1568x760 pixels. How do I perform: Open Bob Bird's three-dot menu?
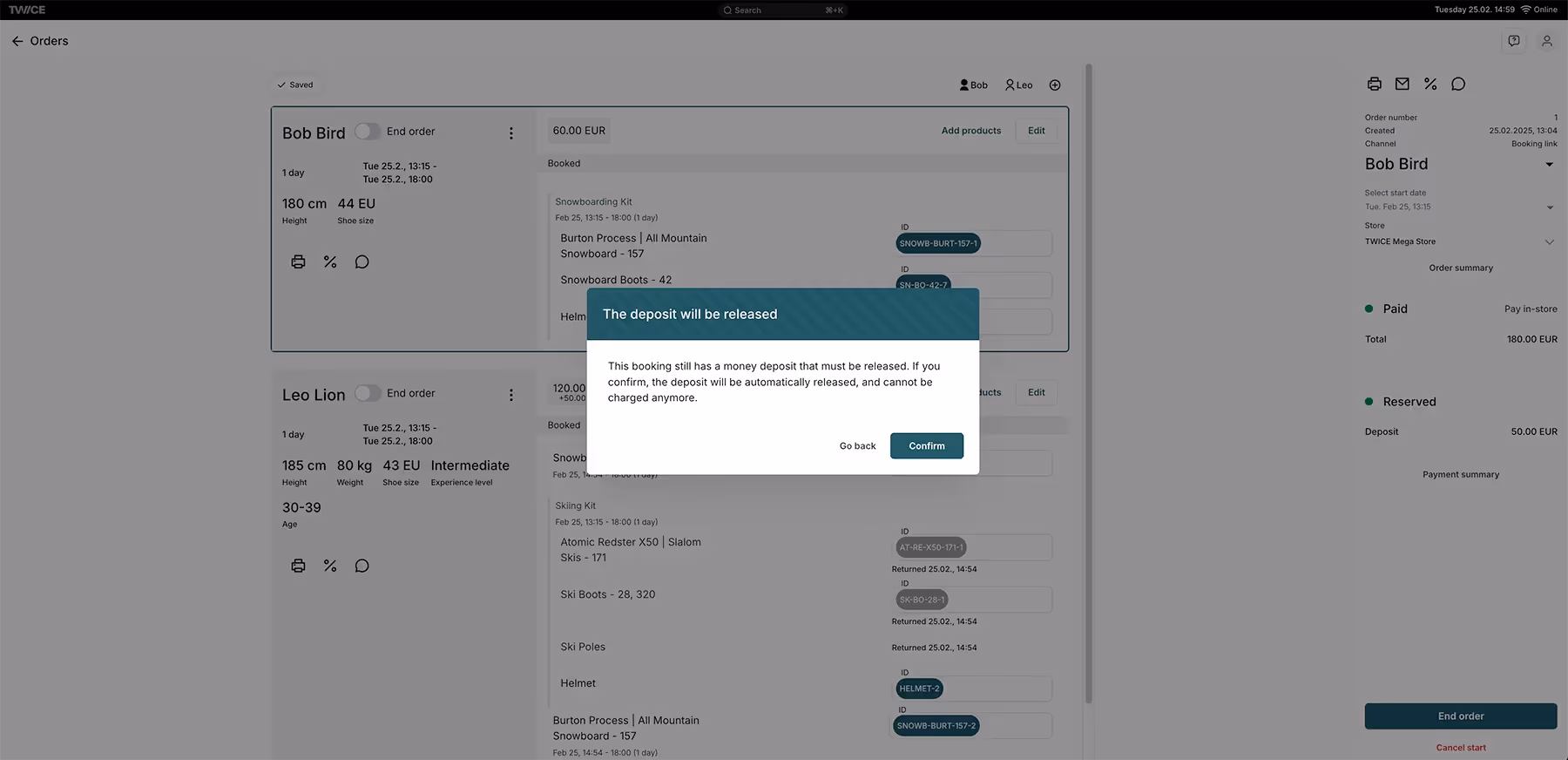click(x=511, y=133)
